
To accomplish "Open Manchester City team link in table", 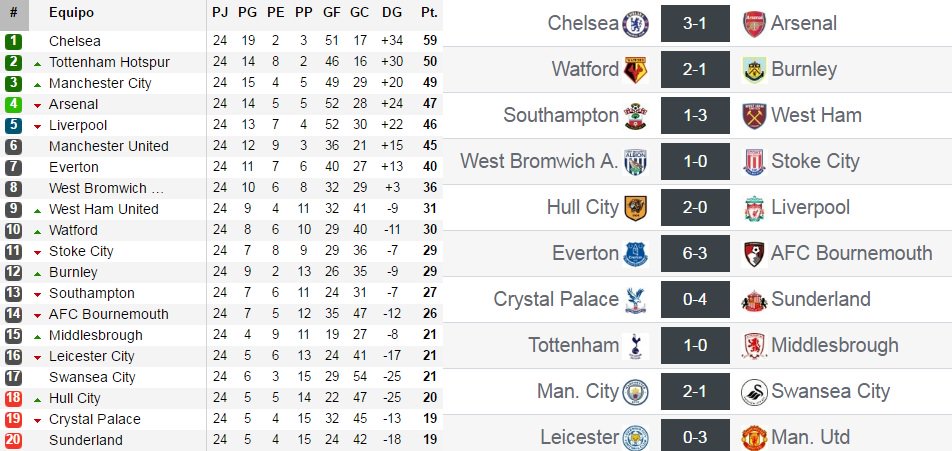I will [100, 84].
